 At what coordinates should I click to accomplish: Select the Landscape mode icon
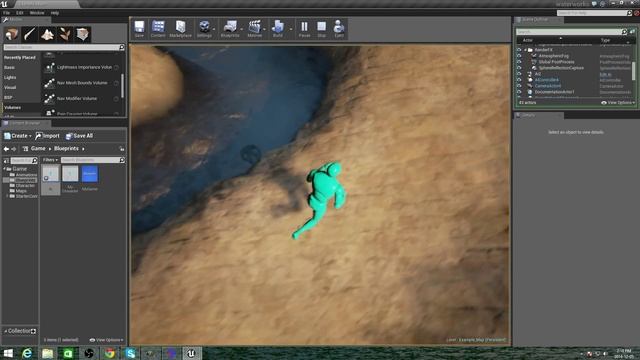[x=47, y=34]
